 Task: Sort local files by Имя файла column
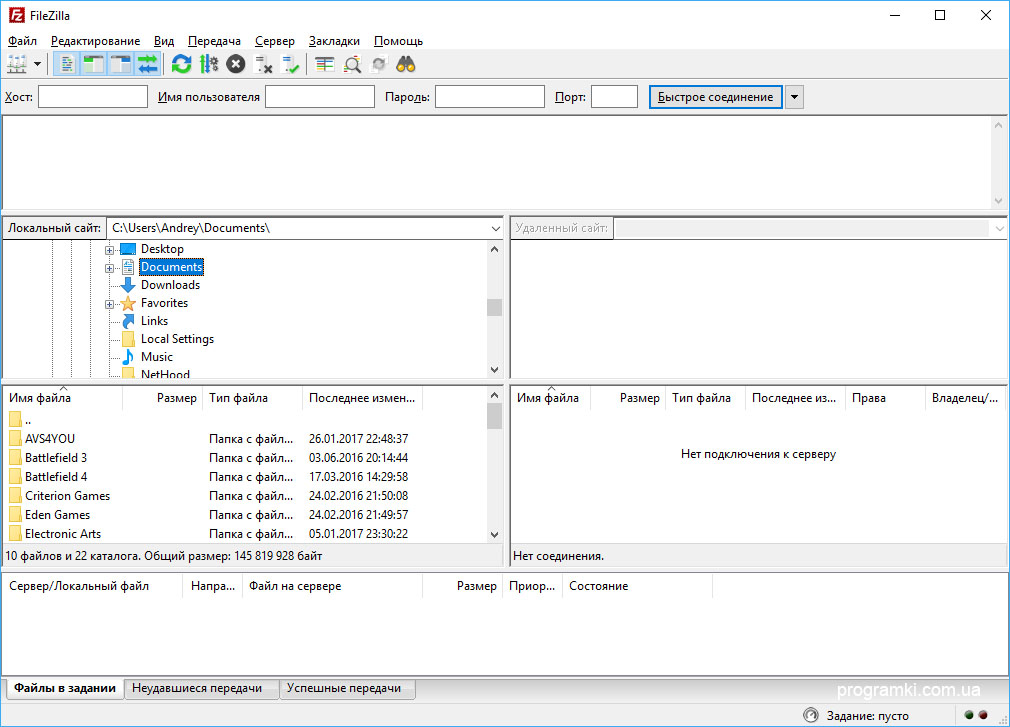(62, 398)
